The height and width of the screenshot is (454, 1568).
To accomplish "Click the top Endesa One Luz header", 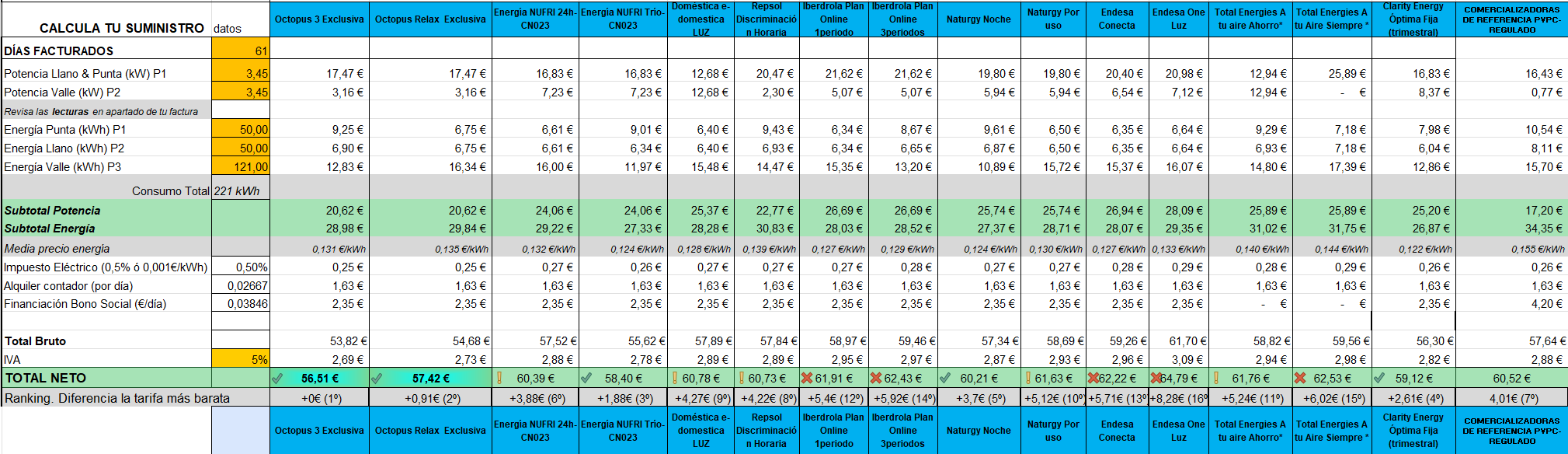I will (1179, 19).
